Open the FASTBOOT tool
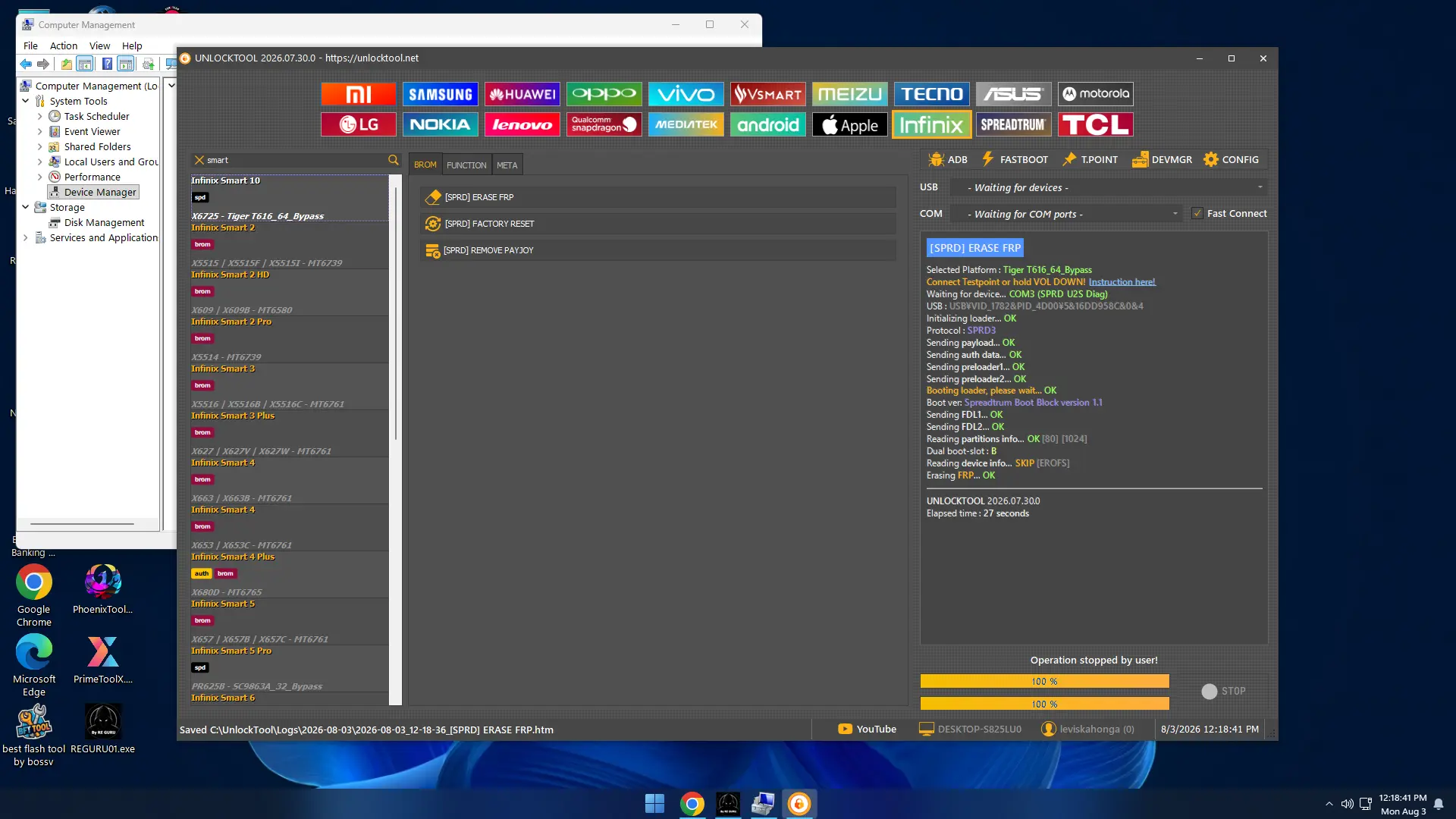 click(1015, 159)
